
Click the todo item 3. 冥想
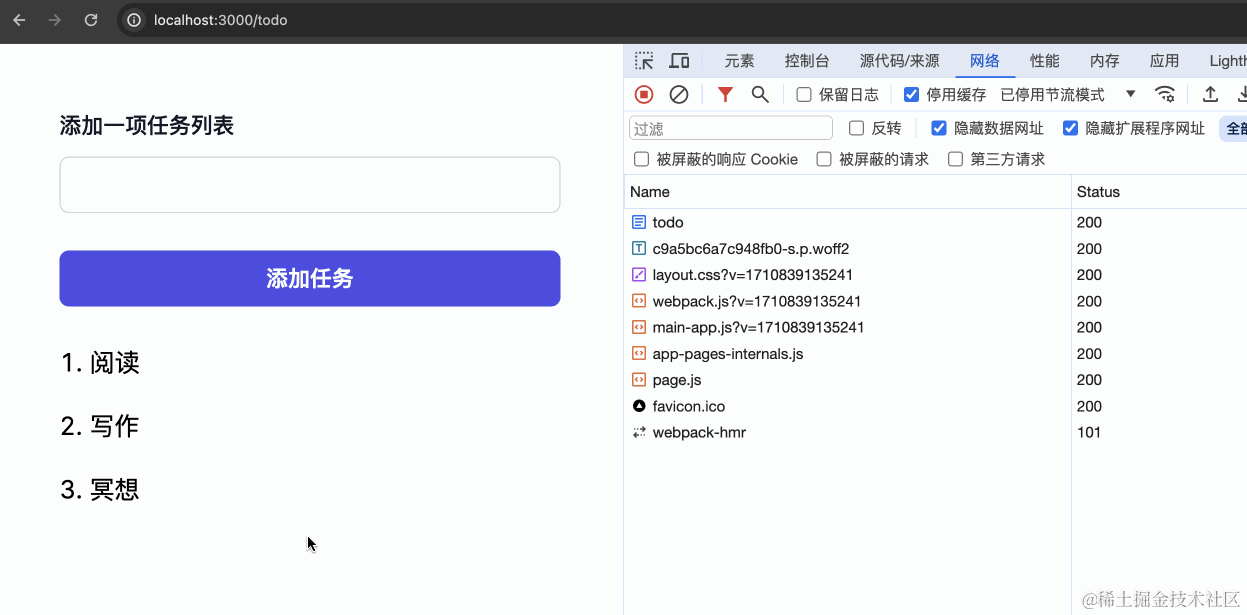tap(100, 489)
